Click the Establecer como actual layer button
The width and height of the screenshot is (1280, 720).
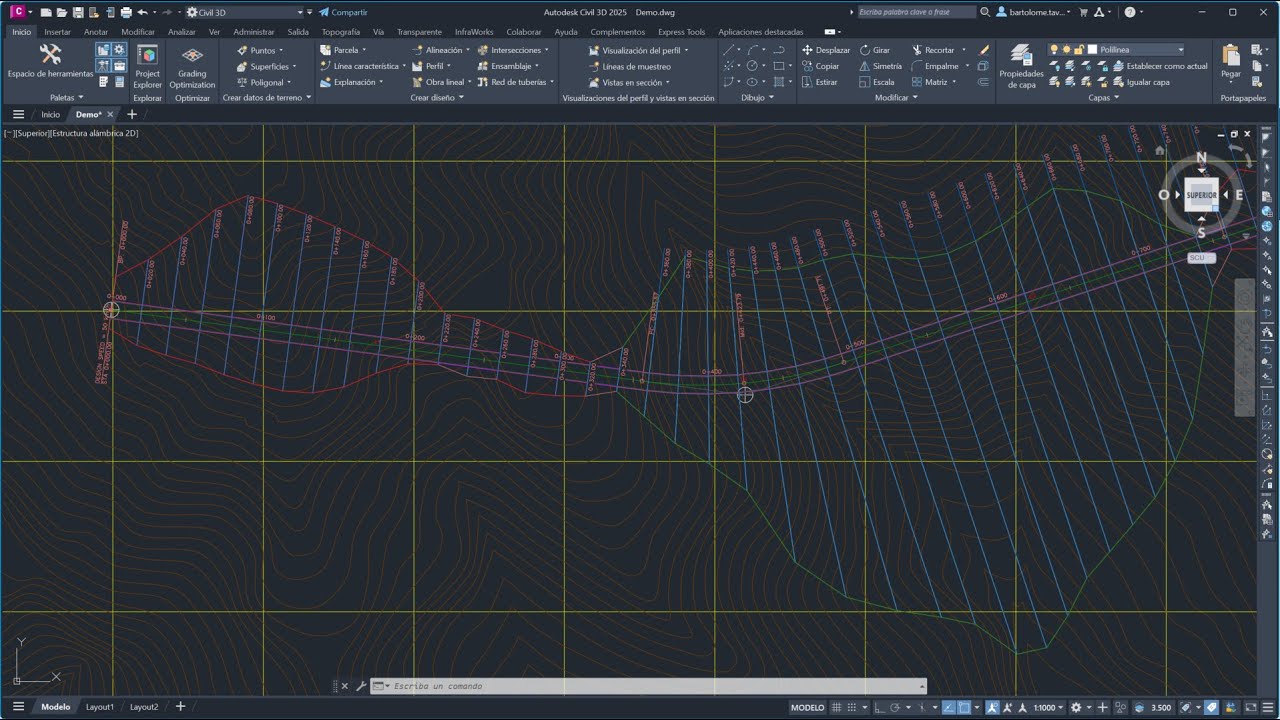click(1160, 66)
